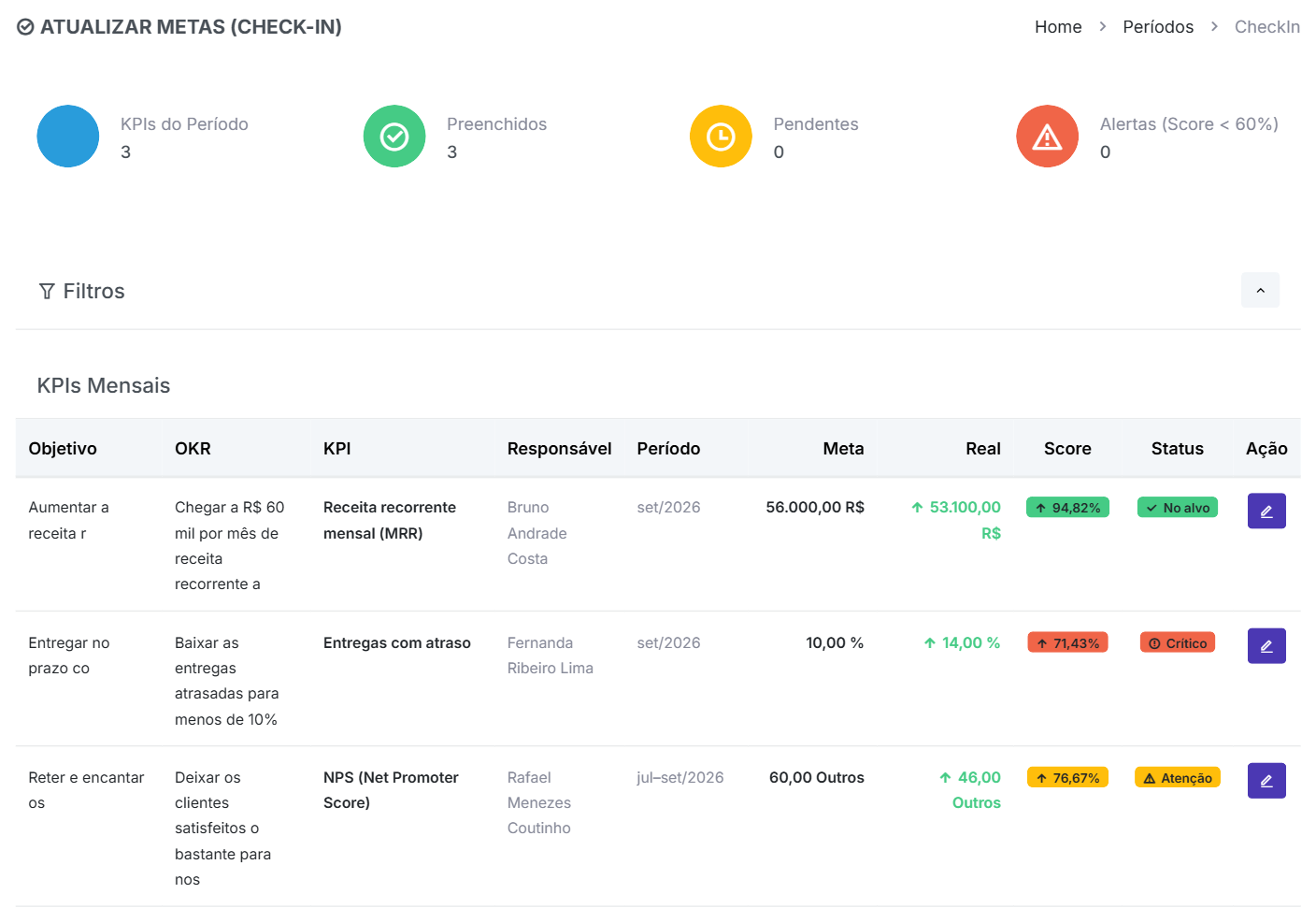Click the 14,00 % real value
1316x908 pixels.
coord(962,642)
